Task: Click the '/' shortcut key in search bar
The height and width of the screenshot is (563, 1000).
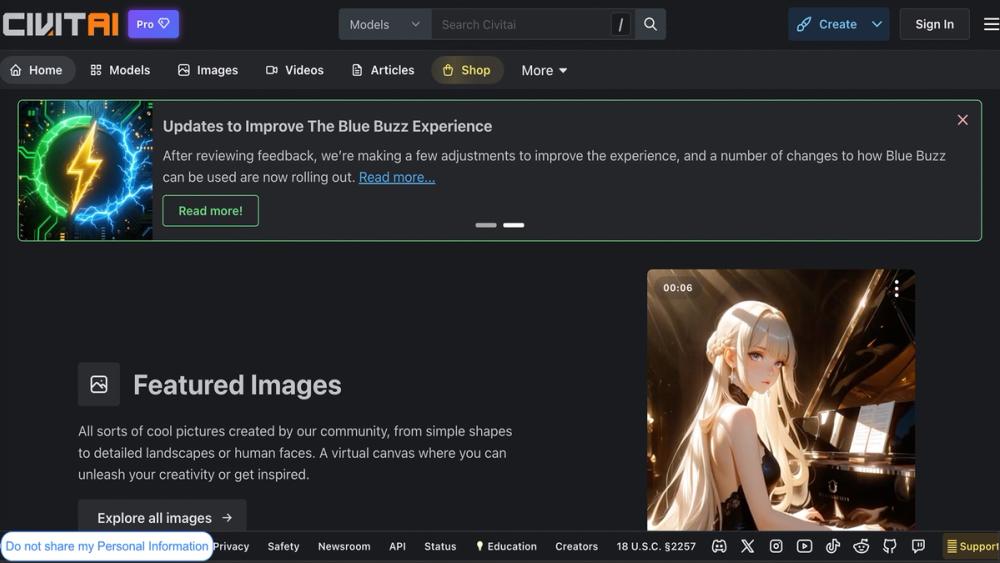Action: [x=621, y=25]
